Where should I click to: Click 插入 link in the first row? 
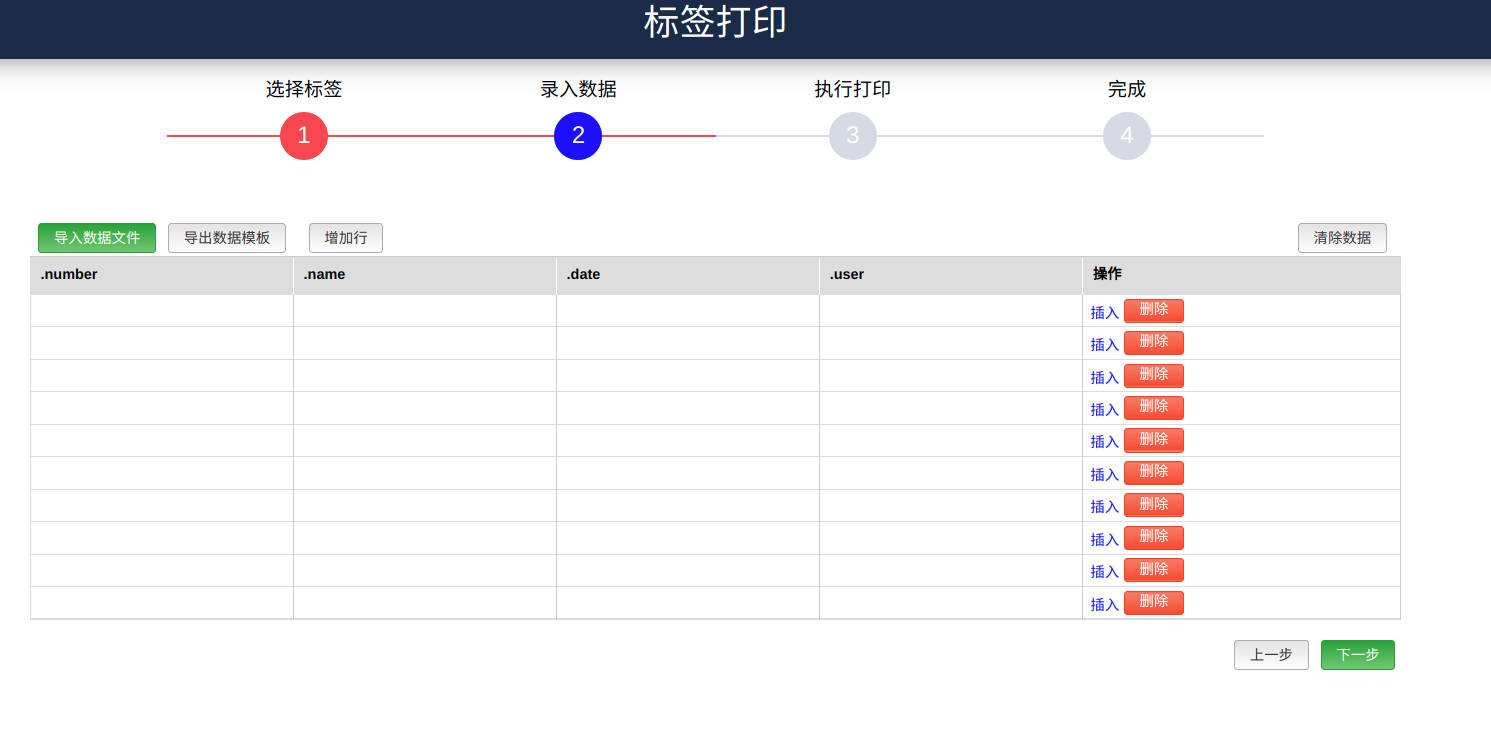[x=1104, y=312]
